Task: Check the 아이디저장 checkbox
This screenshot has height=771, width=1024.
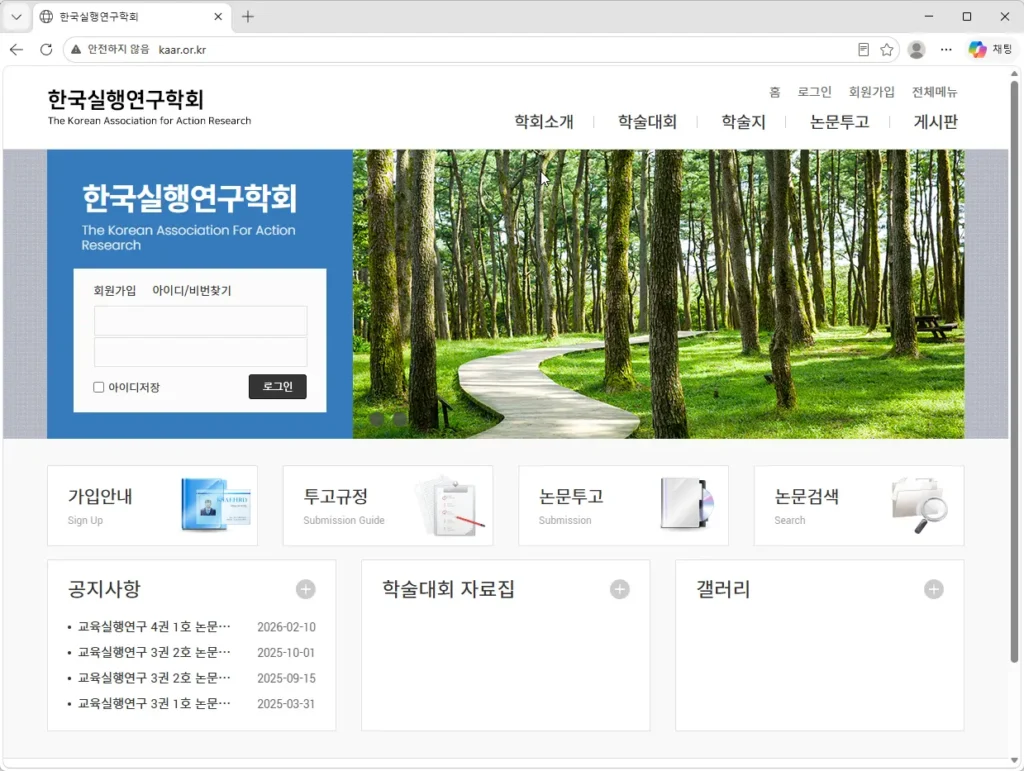Action: pos(99,387)
